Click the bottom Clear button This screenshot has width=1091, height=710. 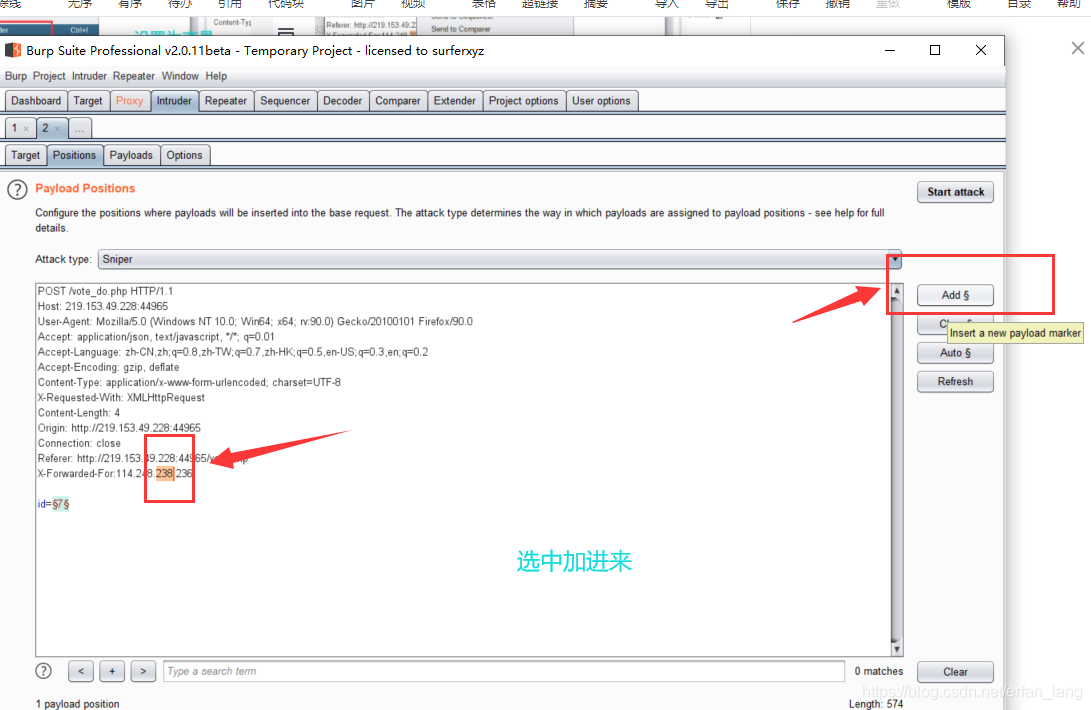pyautogui.click(x=955, y=672)
